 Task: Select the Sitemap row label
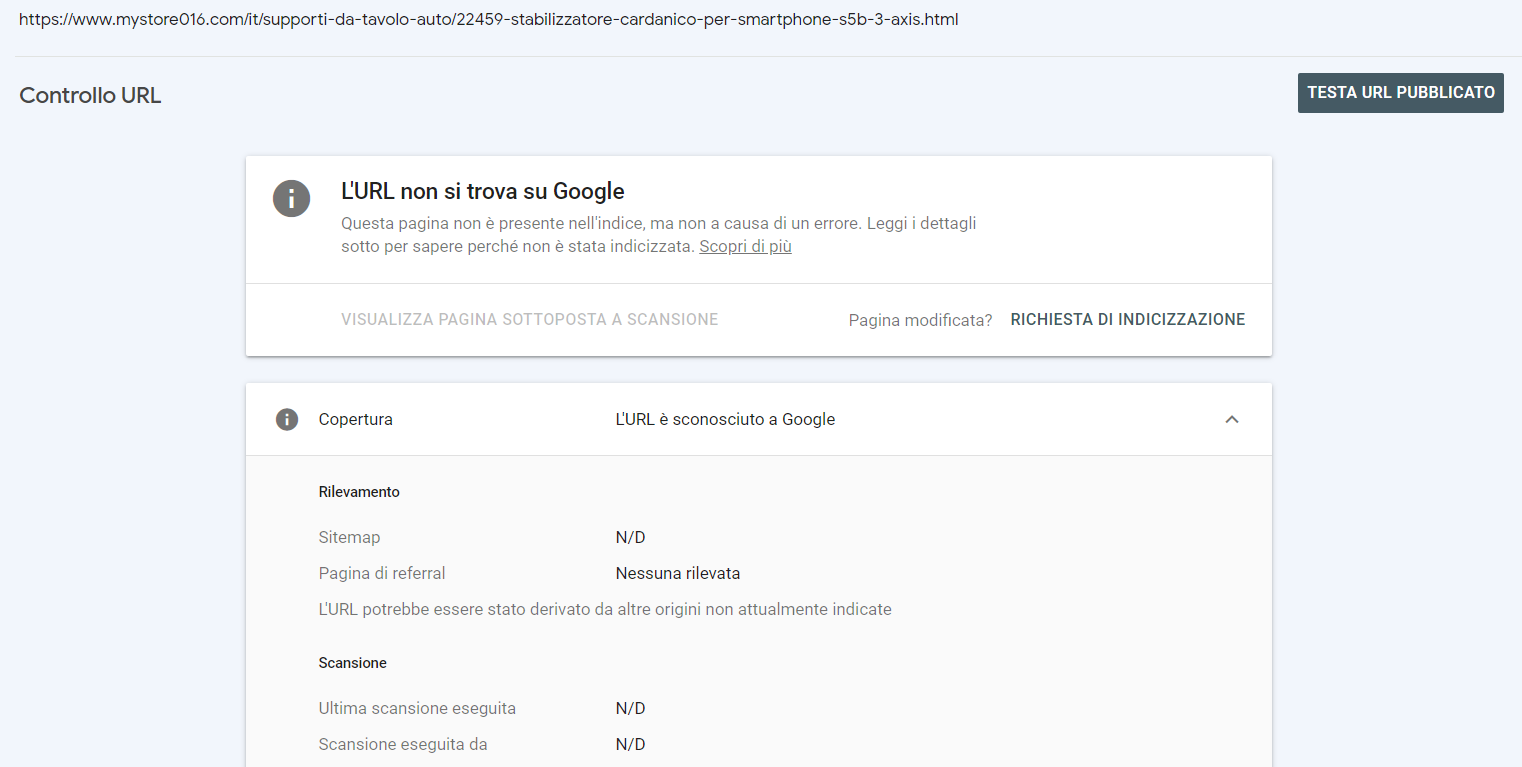click(x=349, y=538)
